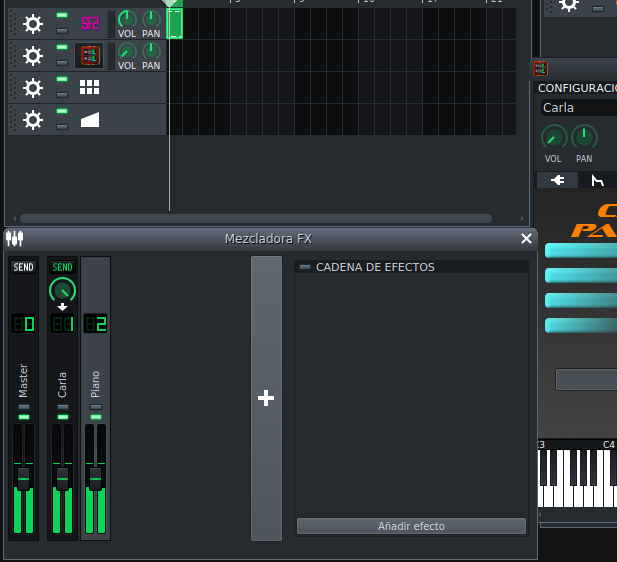
Task: Click the Piano channel volume fader handle
Action: point(96,479)
